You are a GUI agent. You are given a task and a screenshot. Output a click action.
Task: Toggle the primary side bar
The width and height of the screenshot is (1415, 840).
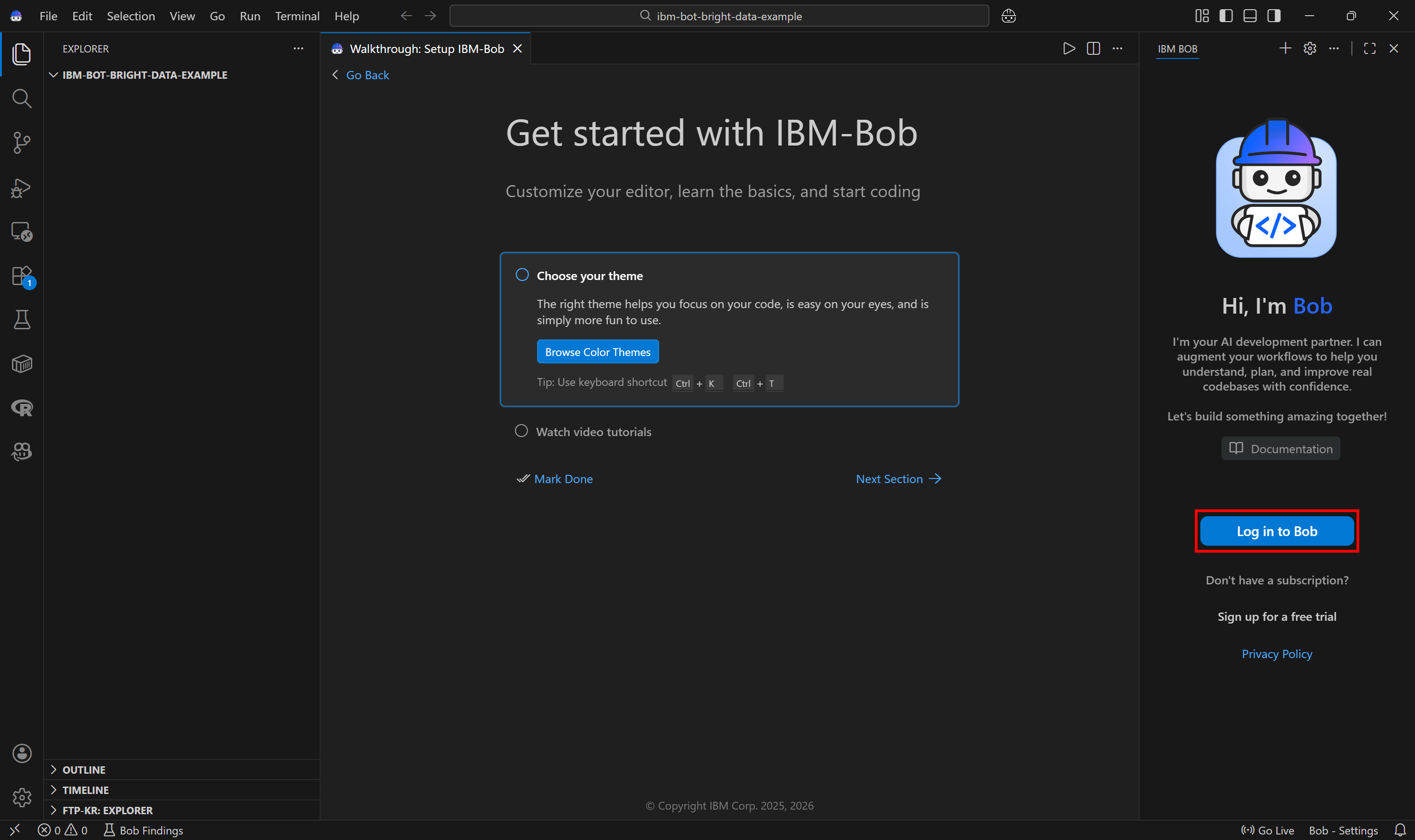click(x=1226, y=16)
